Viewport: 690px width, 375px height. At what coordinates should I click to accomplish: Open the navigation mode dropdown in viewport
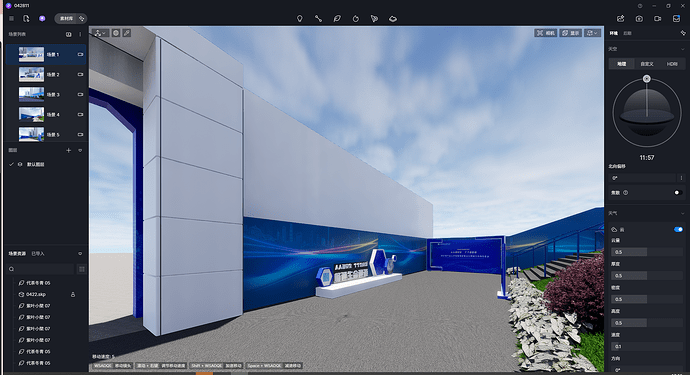[100, 33]
